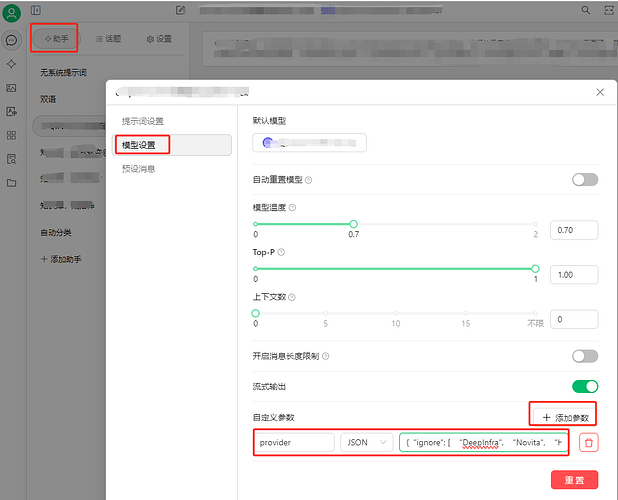Screen dimensions: 618x500
Task: Click the 10 mark on context slider
Action: pyautogui.click(x=396, y=323)
